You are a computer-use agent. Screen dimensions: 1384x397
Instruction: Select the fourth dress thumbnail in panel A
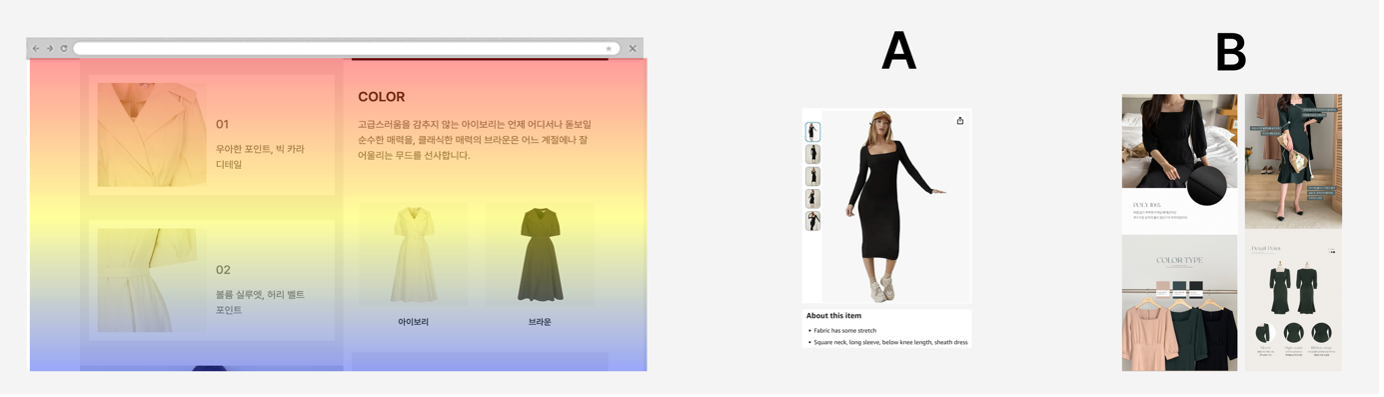click(813, 199)
